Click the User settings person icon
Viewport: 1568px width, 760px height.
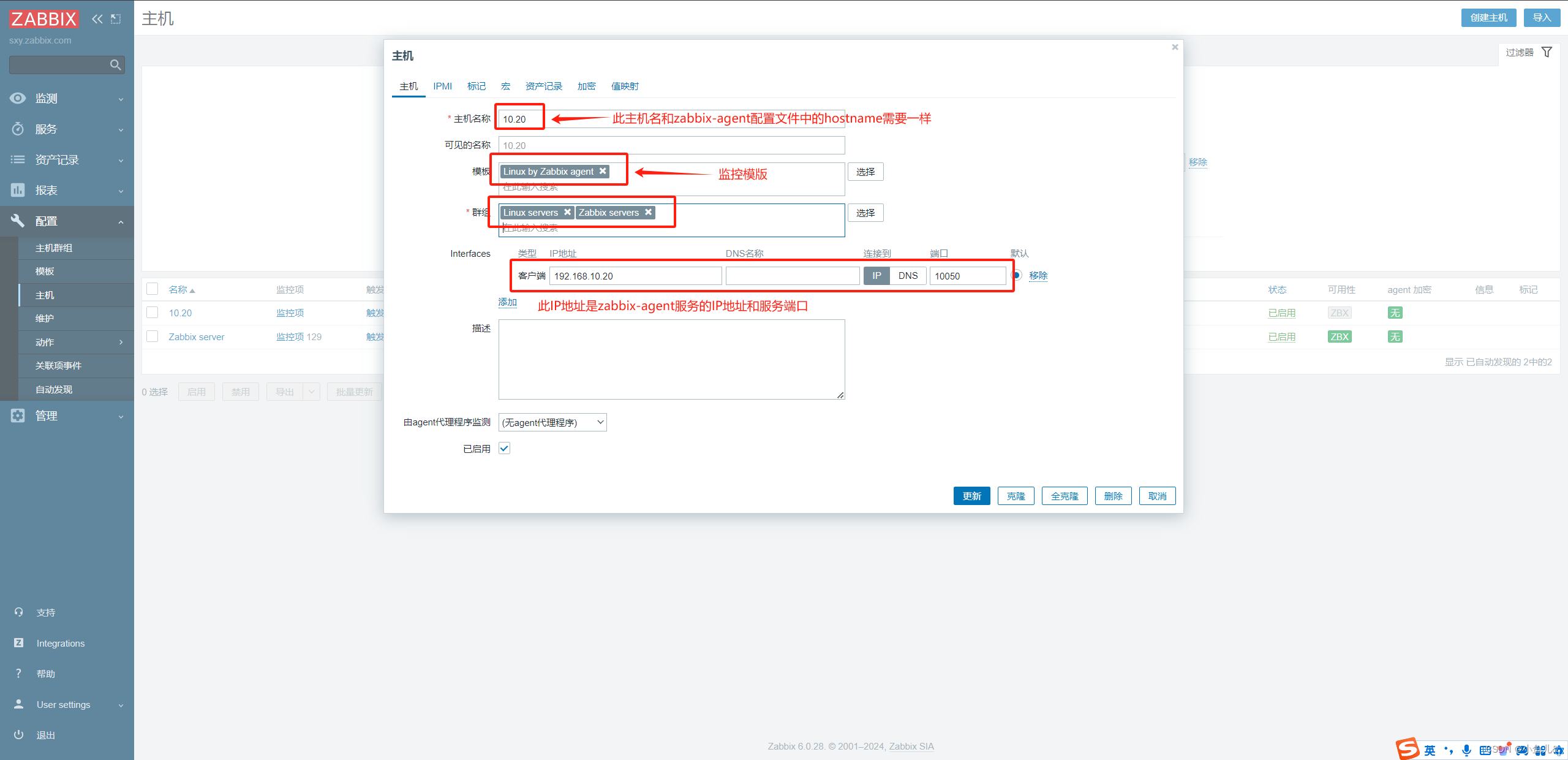click(x=18, y=704)
